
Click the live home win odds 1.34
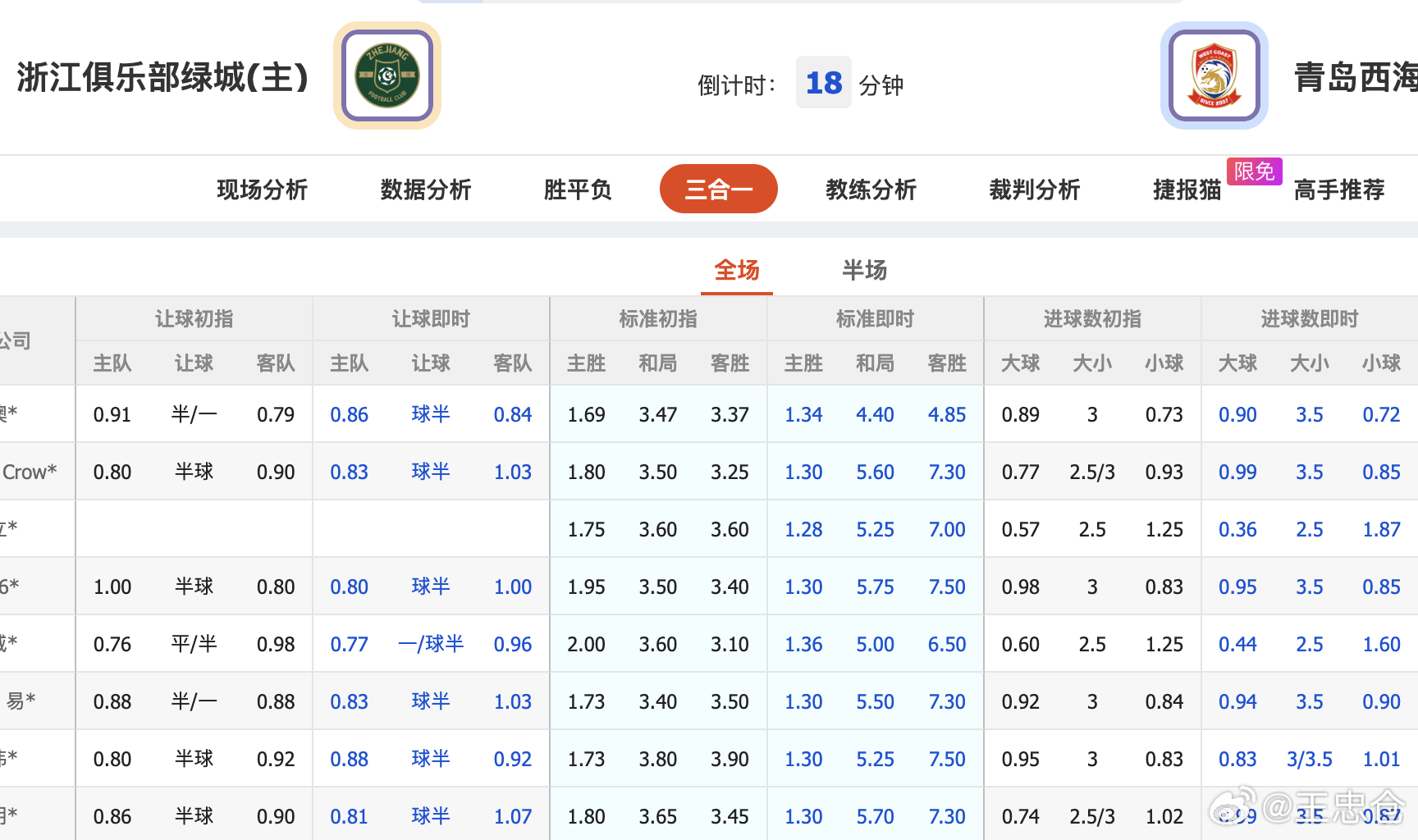tap(803, 414)
